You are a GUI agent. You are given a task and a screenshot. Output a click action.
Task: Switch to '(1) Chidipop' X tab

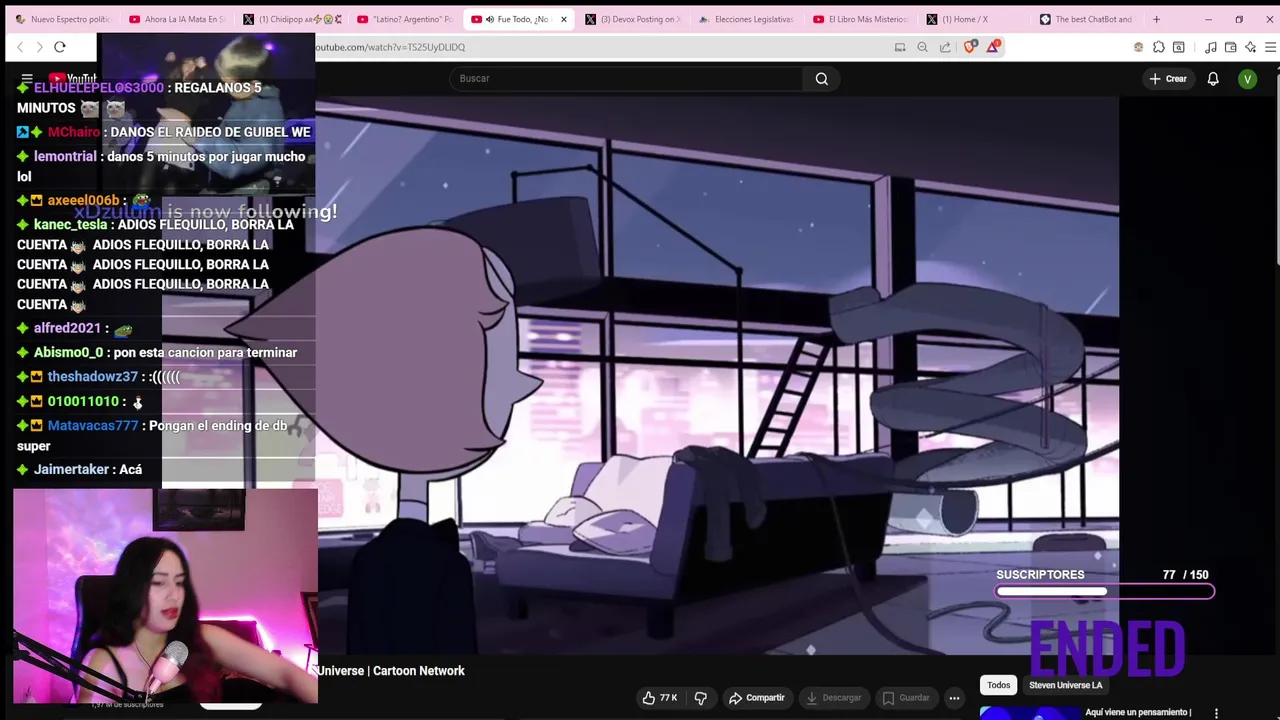[x=291, y=19]
